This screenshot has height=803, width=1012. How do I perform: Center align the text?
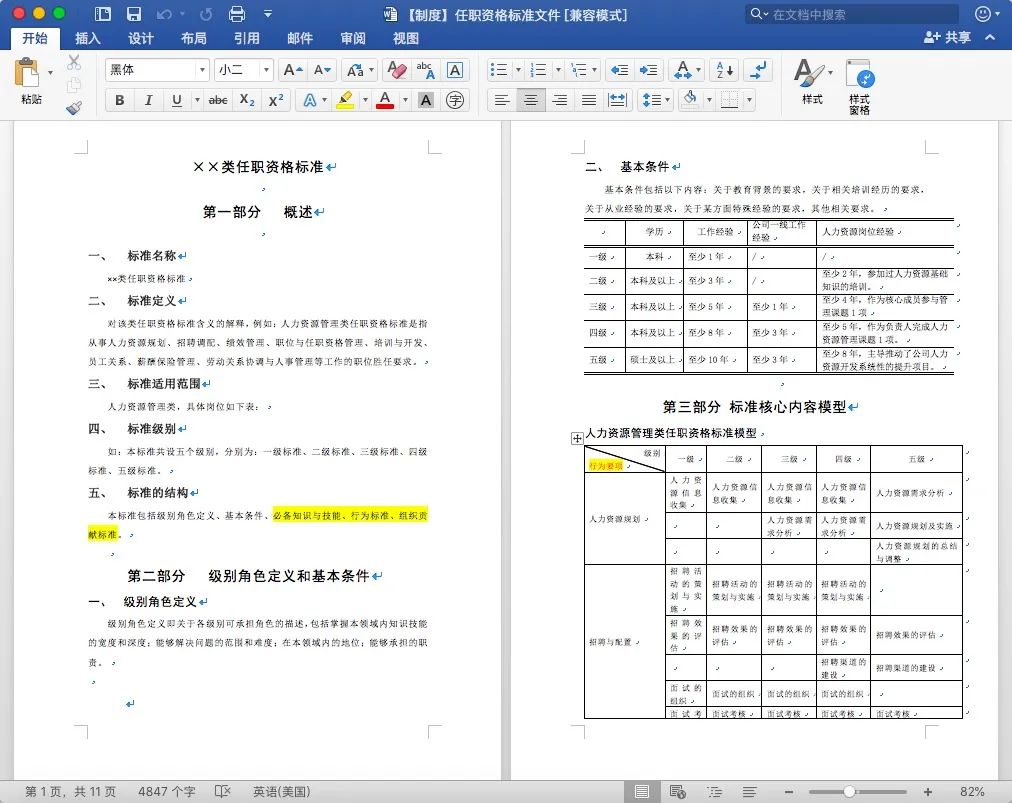[x=531, y=100]
